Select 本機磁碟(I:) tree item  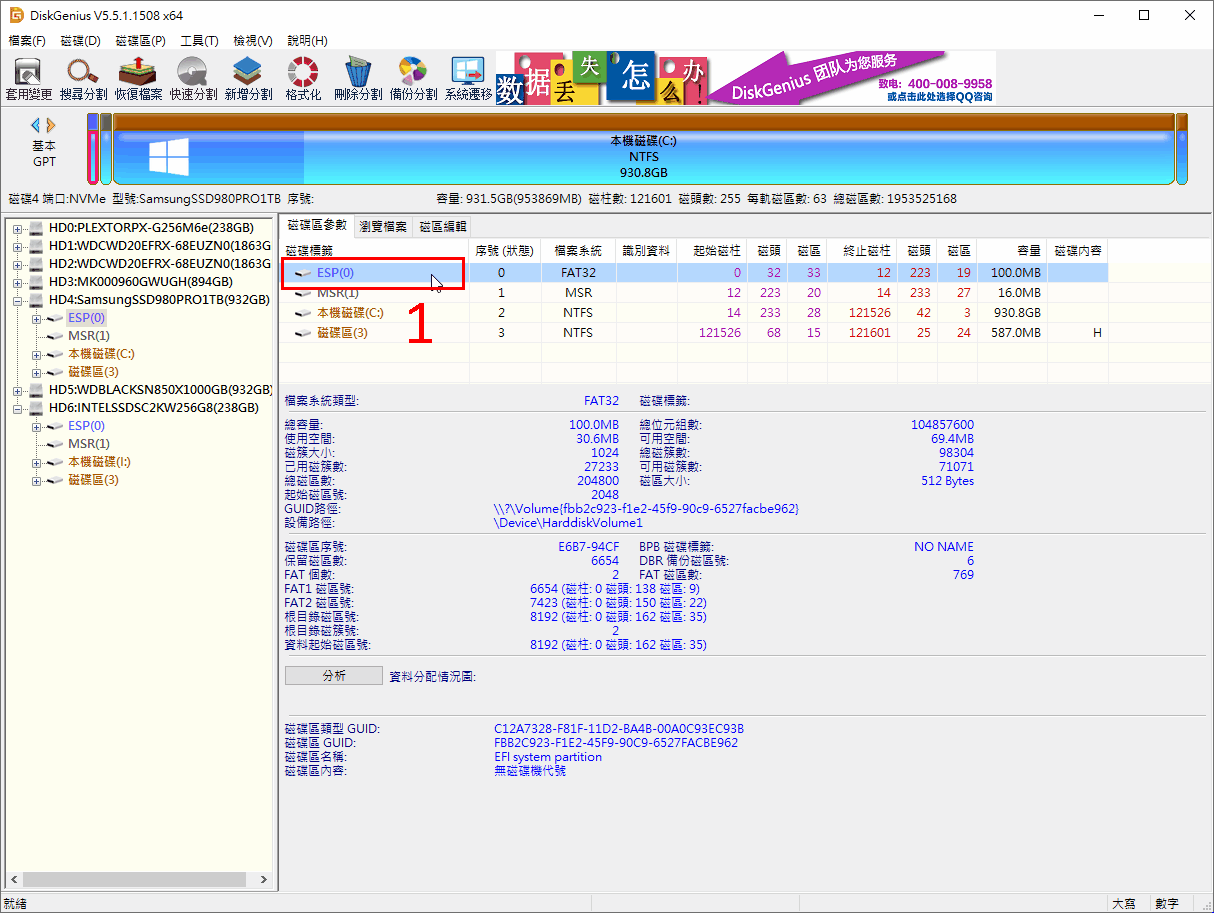(x=99, y=462)
